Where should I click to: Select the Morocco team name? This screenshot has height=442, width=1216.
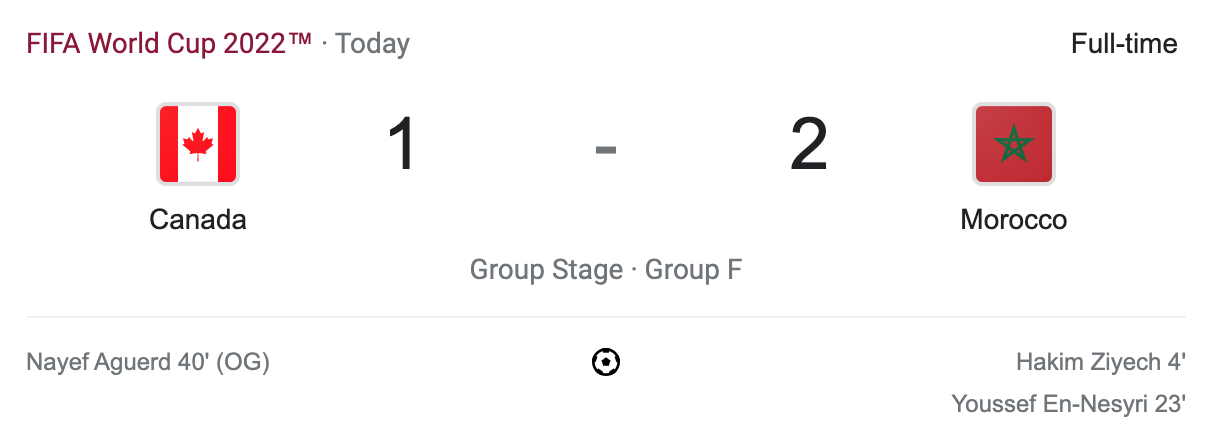[1014, 219]
